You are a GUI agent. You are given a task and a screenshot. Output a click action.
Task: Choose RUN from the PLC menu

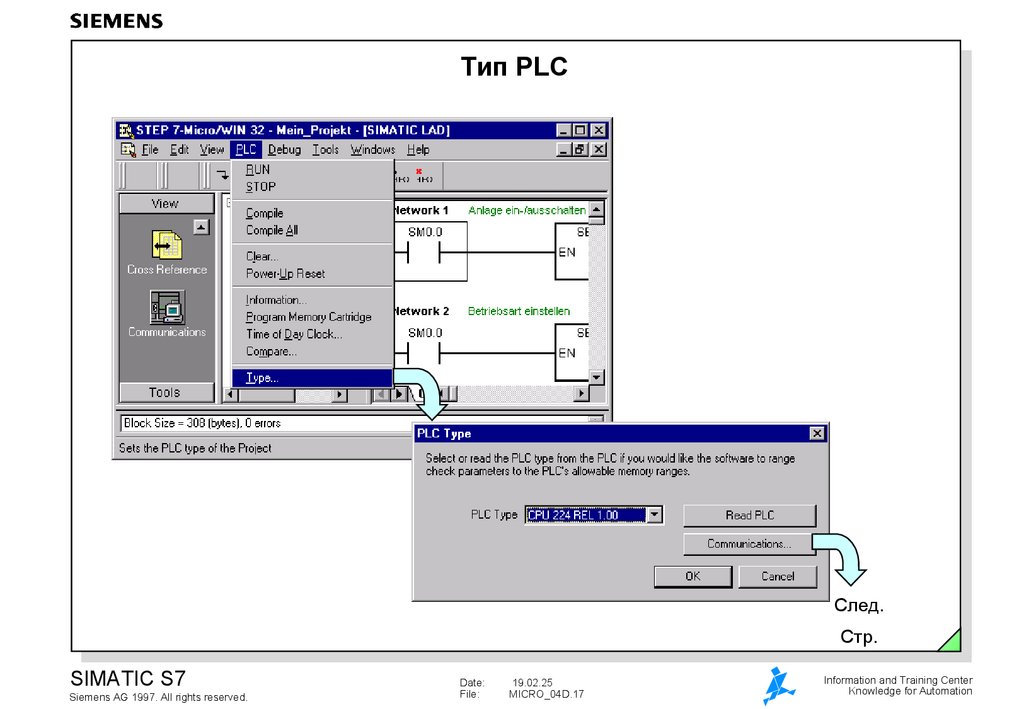coord(313,170)
